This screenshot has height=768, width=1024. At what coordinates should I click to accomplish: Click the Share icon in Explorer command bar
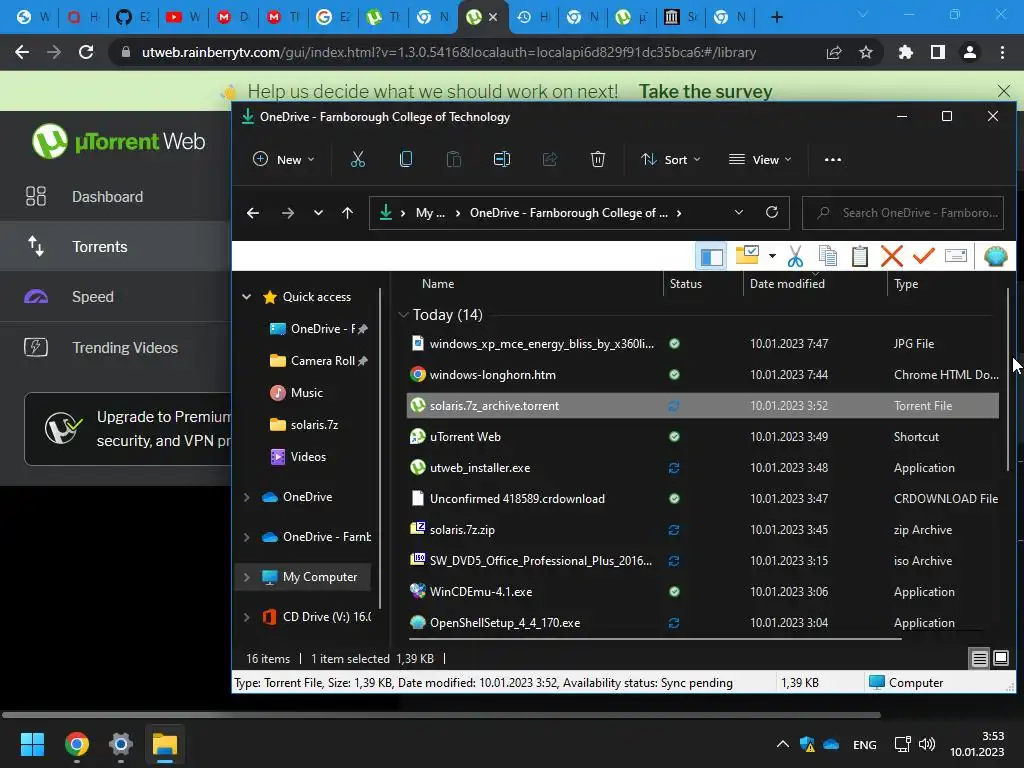550,159
